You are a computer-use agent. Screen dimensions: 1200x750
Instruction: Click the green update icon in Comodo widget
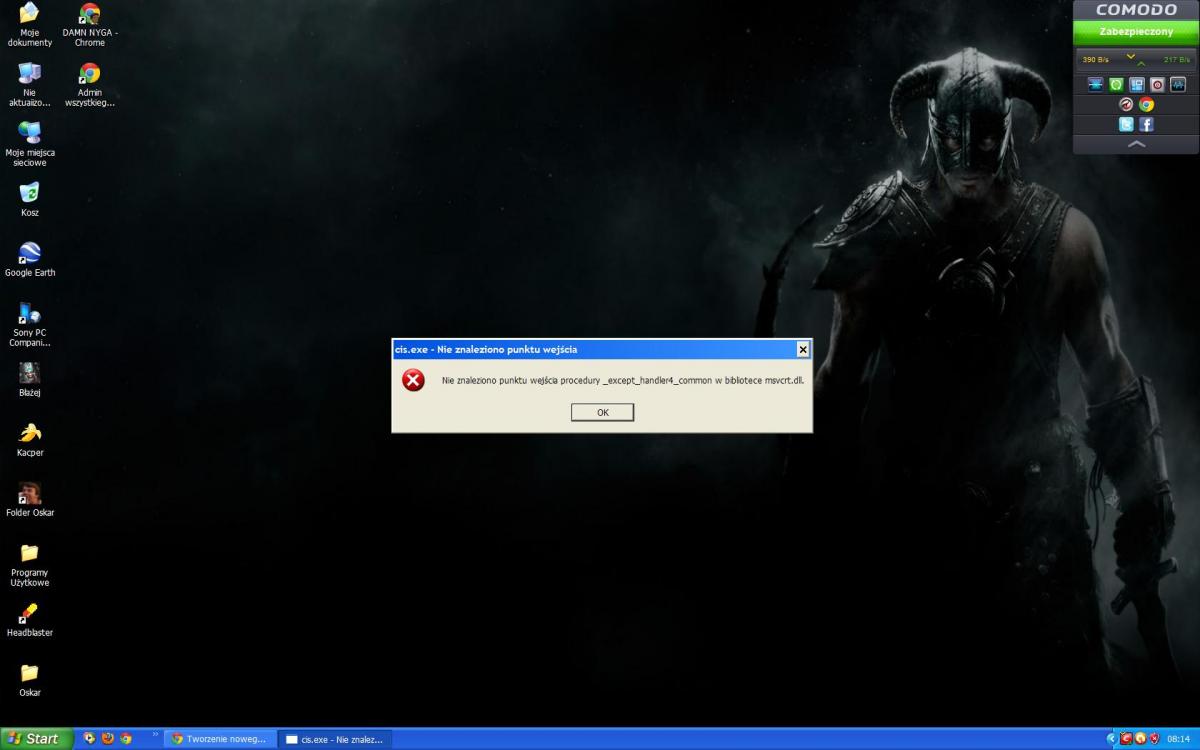click(x=1116, y=85)
